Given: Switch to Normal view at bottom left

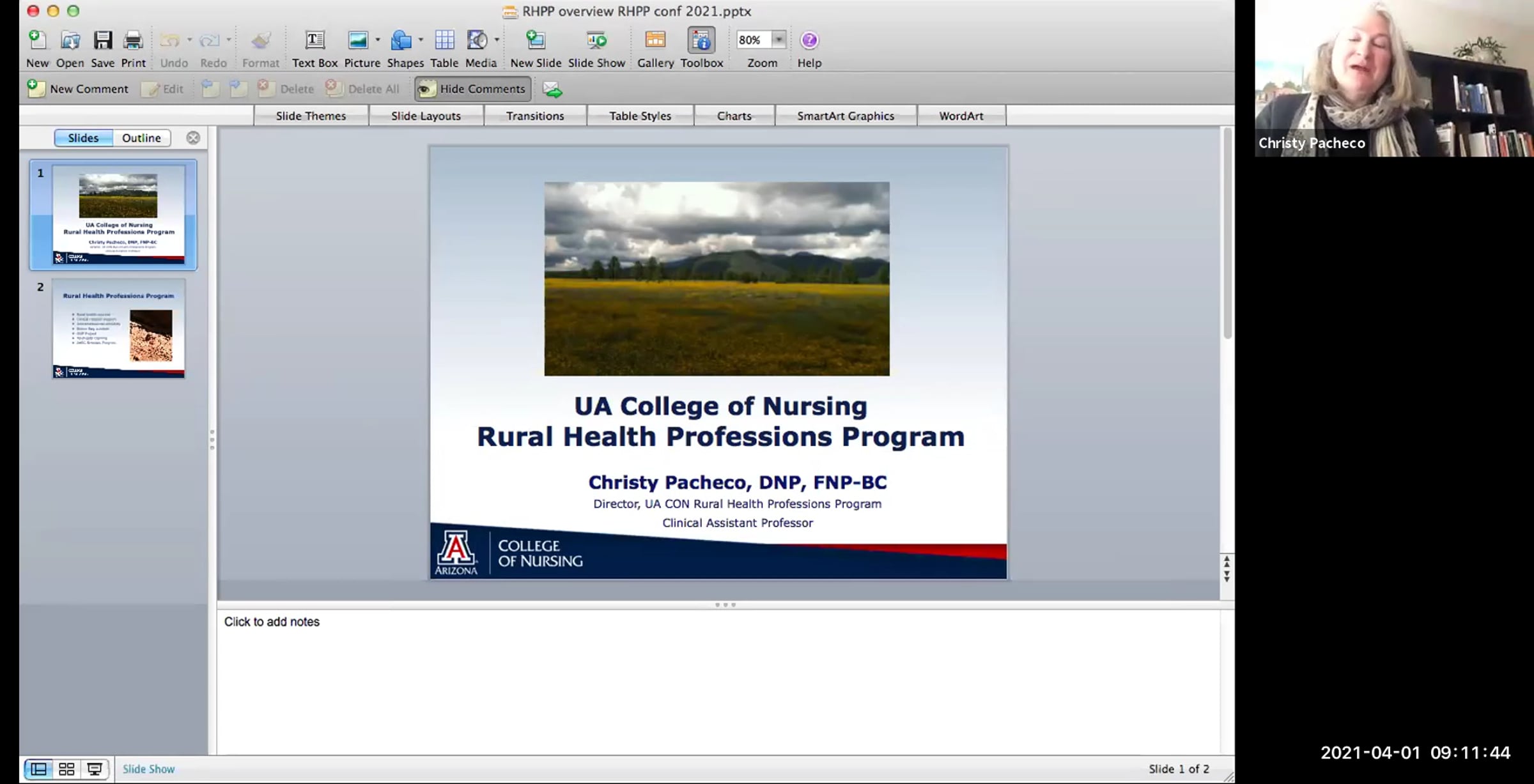Looking at the screenshot, I should [x=38, y=769].
